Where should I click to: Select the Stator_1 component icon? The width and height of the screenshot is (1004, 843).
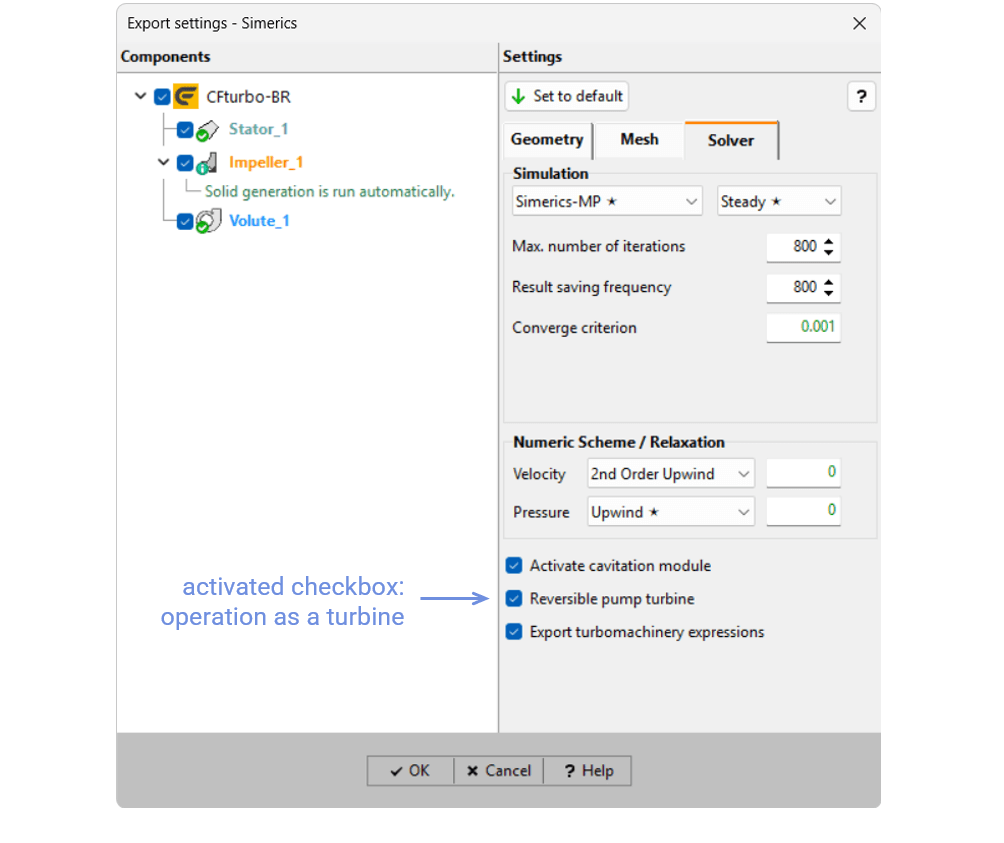pyautogui.click(x=207, y=130)
